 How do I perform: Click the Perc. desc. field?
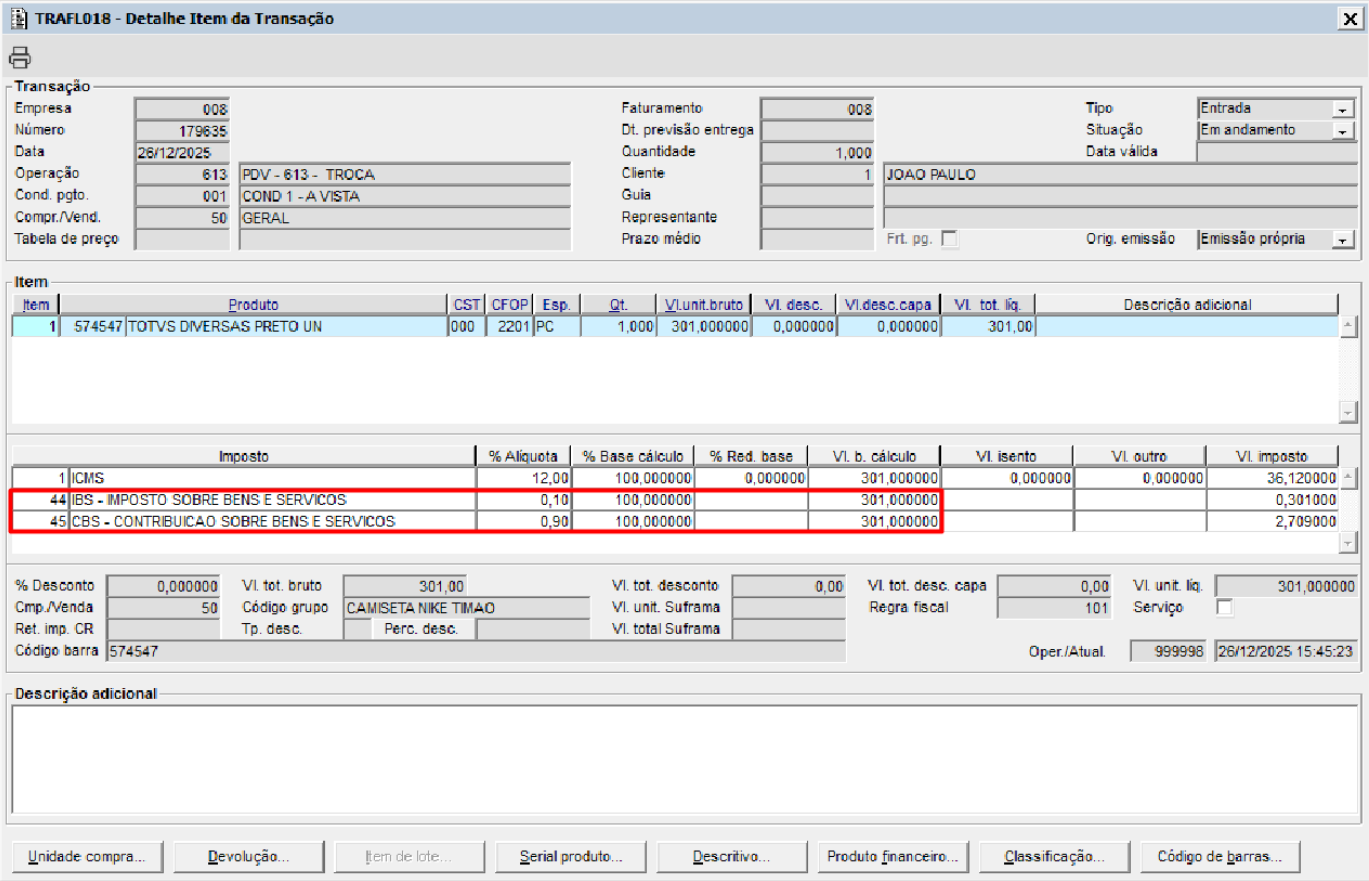(533, 630)
